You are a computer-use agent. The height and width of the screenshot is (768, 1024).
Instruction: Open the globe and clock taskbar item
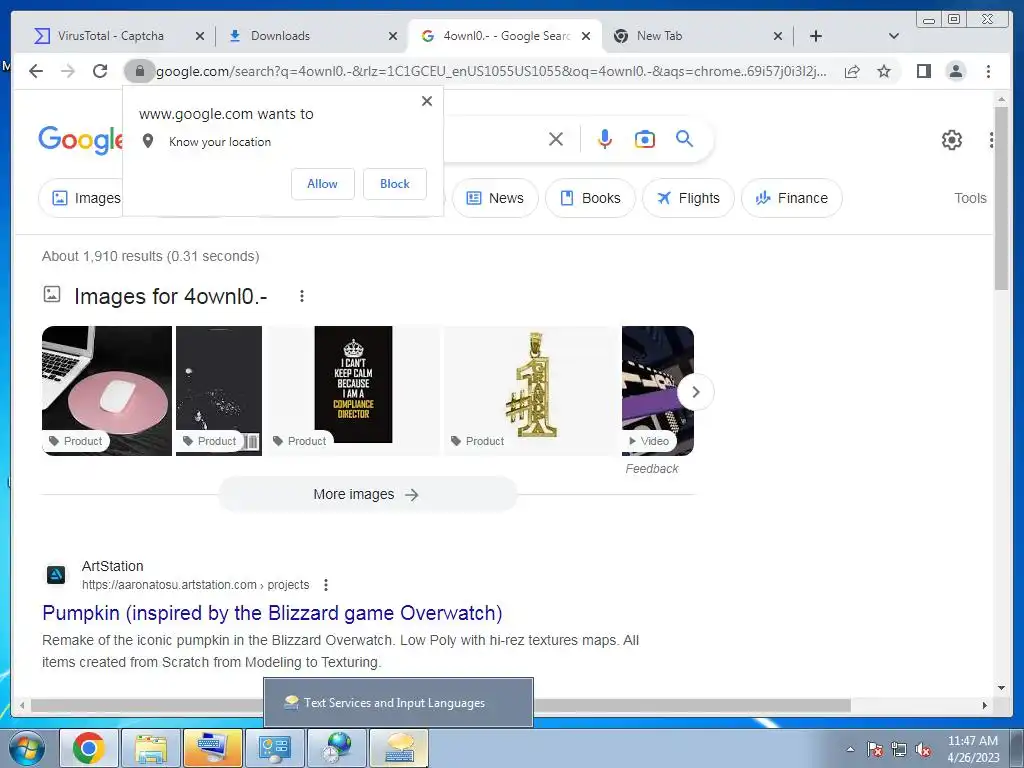pyautogui.click(x=337, y=748)
